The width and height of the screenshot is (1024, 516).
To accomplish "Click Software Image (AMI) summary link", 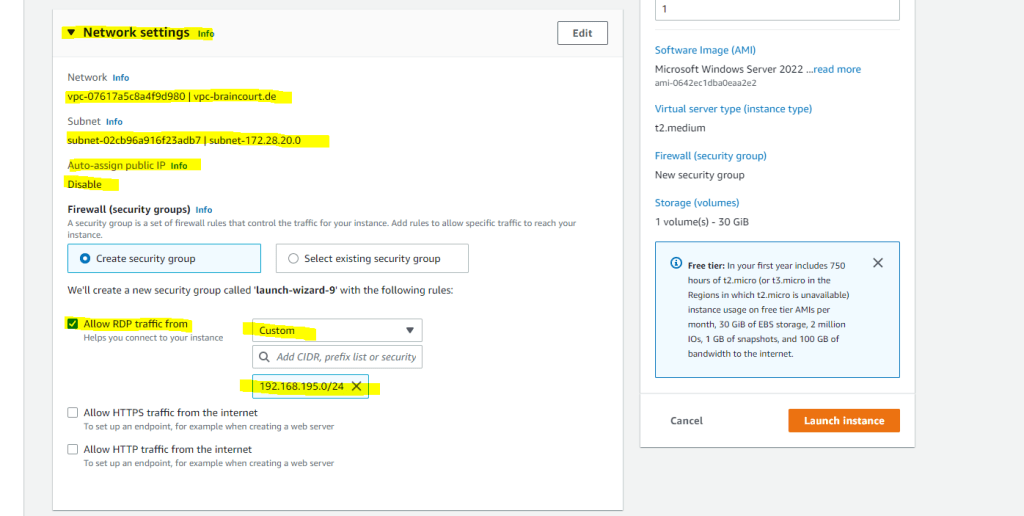I will pos(705,50).
